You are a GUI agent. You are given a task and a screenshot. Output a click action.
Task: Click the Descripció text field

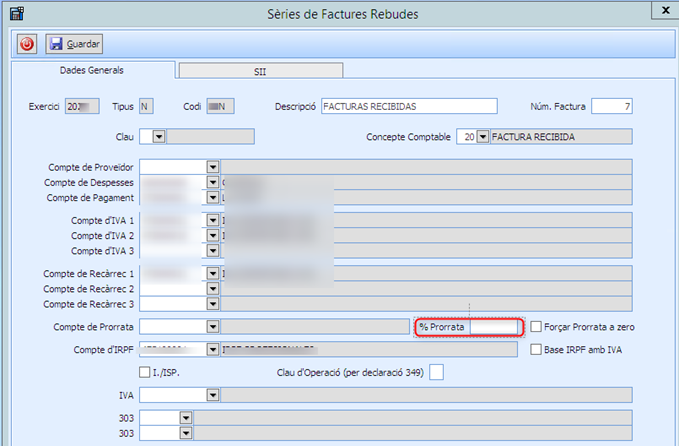point(408,106)
